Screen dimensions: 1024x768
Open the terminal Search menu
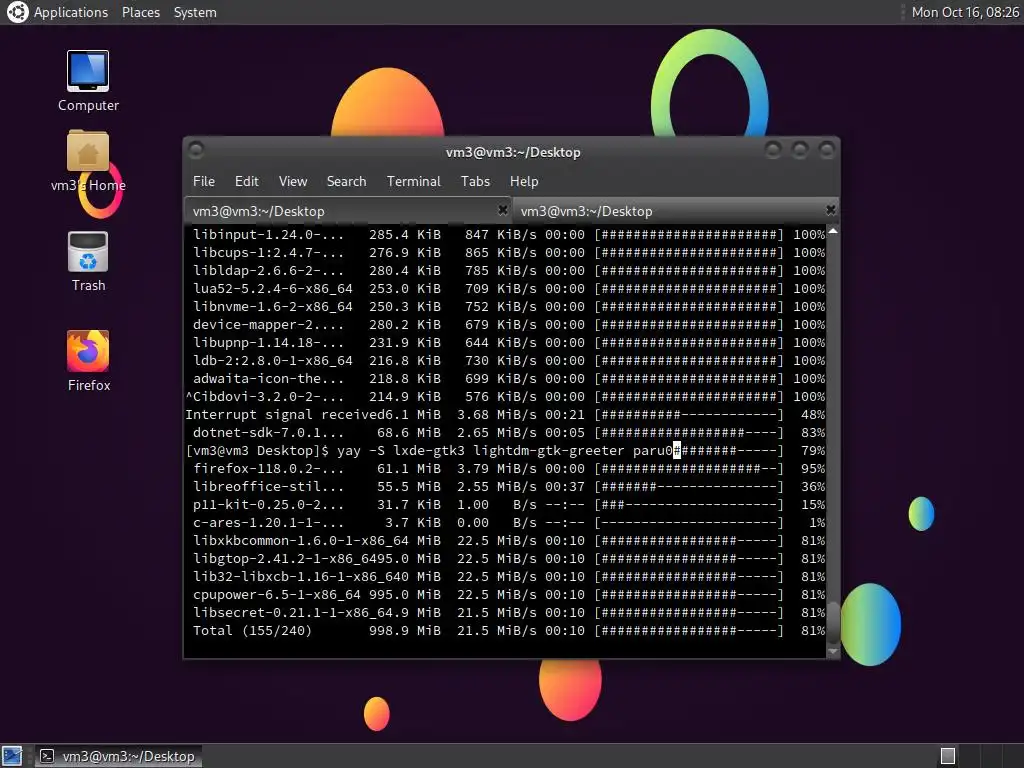[346, 182]
